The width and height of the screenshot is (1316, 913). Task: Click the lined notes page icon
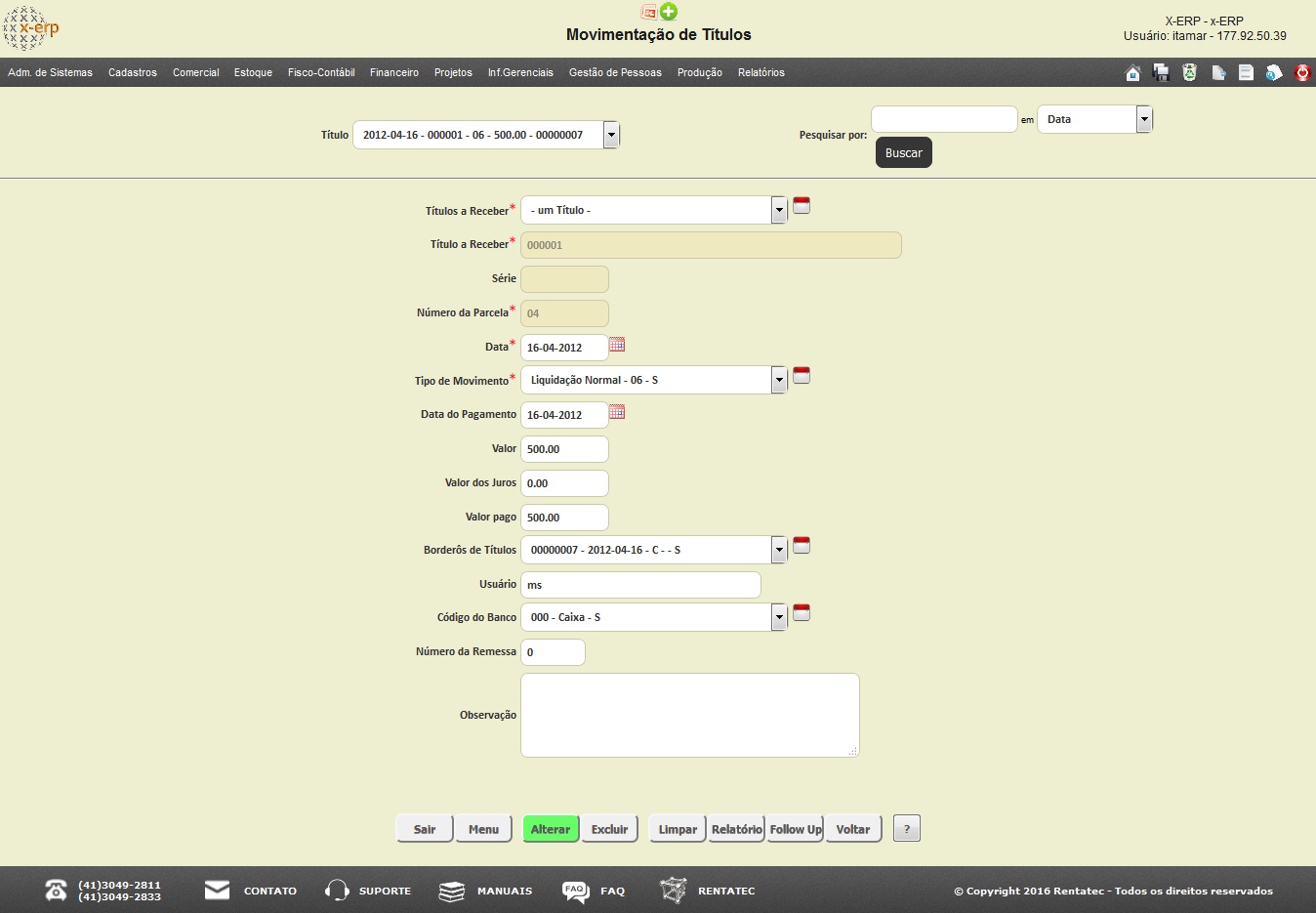(1246, 72)
